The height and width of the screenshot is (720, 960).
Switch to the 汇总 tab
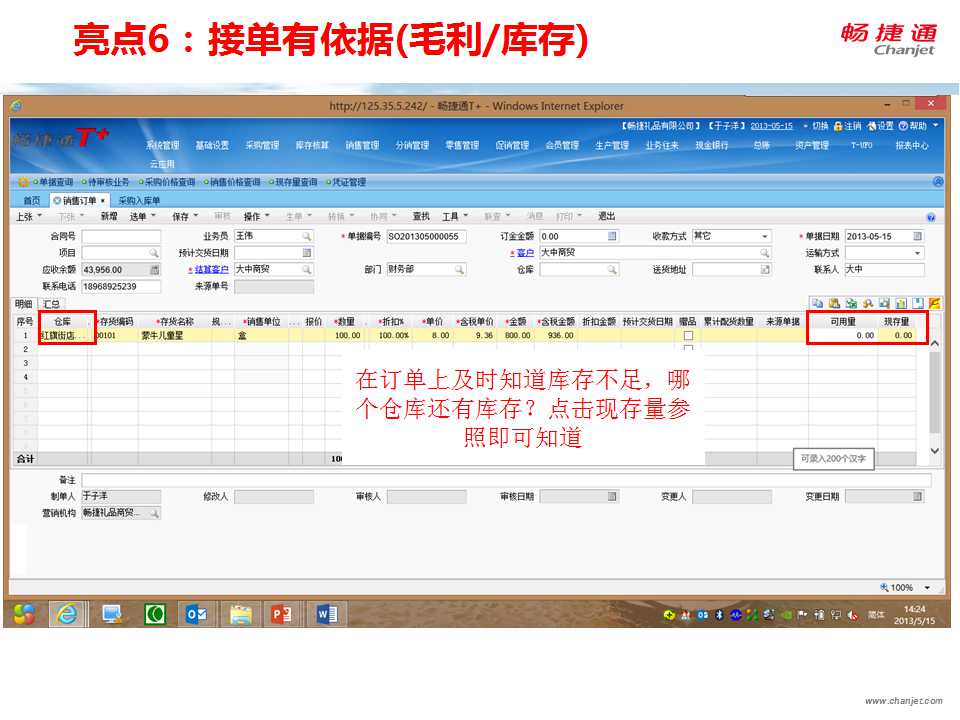pyautogui.click(x=51, y=303)
